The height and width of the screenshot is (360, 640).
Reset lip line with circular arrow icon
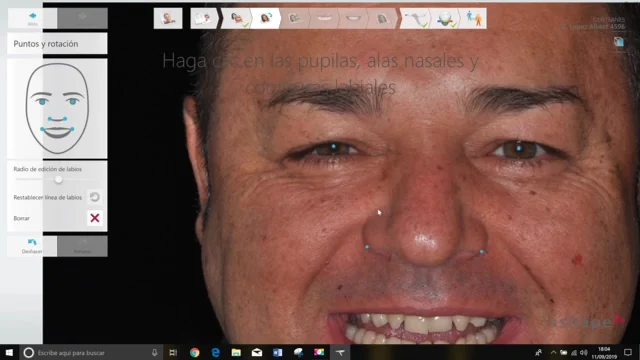click(95, 197)
